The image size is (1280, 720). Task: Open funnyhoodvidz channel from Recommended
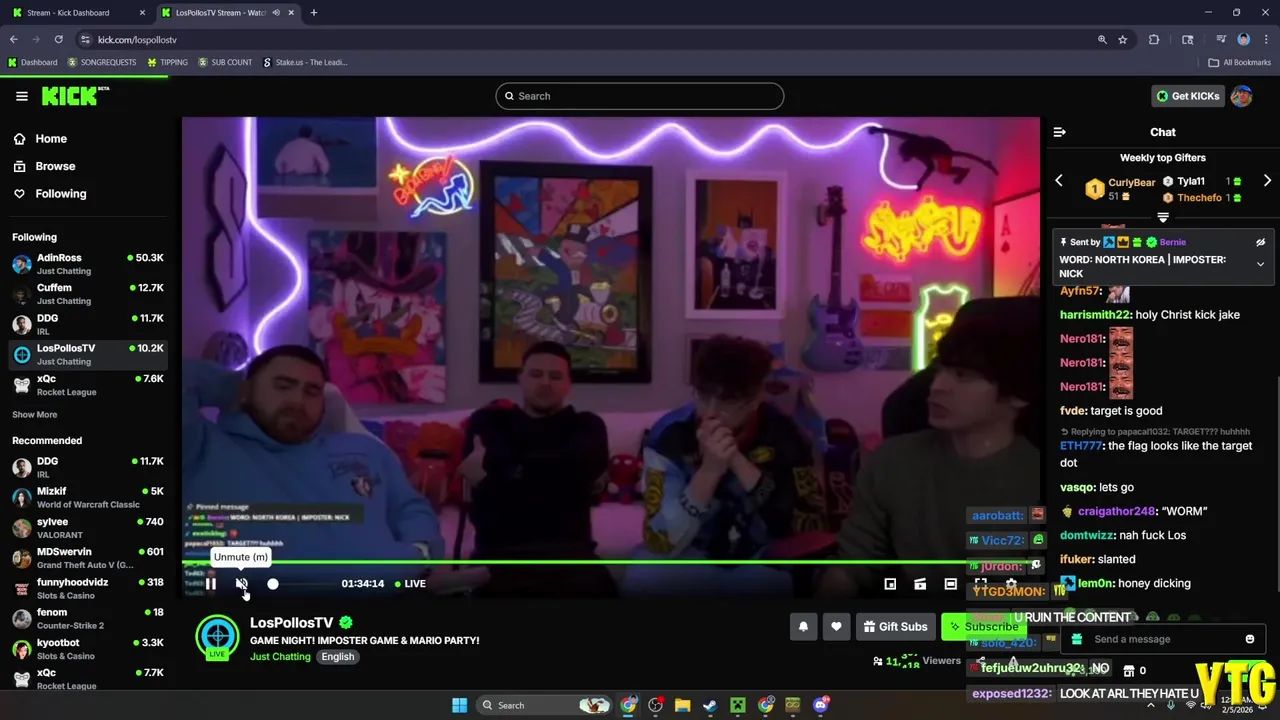[87, 588]
